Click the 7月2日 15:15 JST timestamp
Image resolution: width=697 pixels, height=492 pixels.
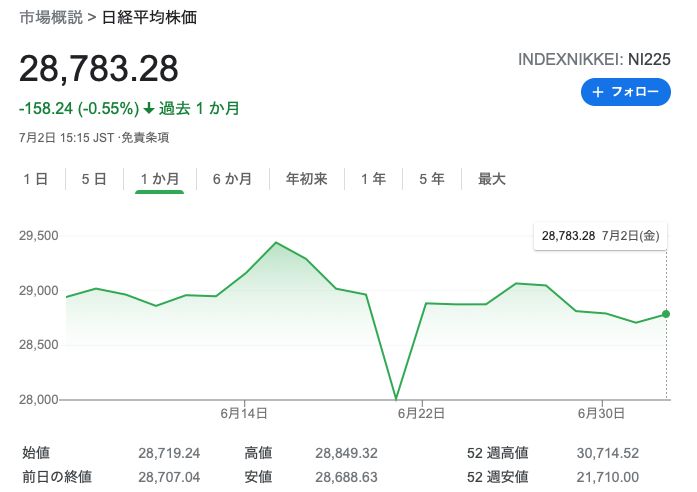66,138
